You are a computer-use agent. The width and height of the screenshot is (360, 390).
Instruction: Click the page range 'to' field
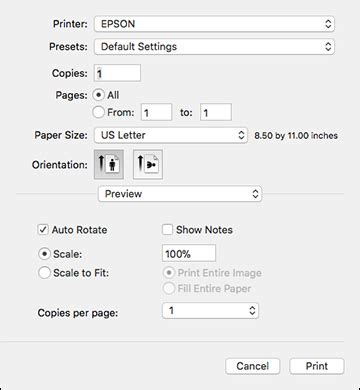click(x=216, y=112)
